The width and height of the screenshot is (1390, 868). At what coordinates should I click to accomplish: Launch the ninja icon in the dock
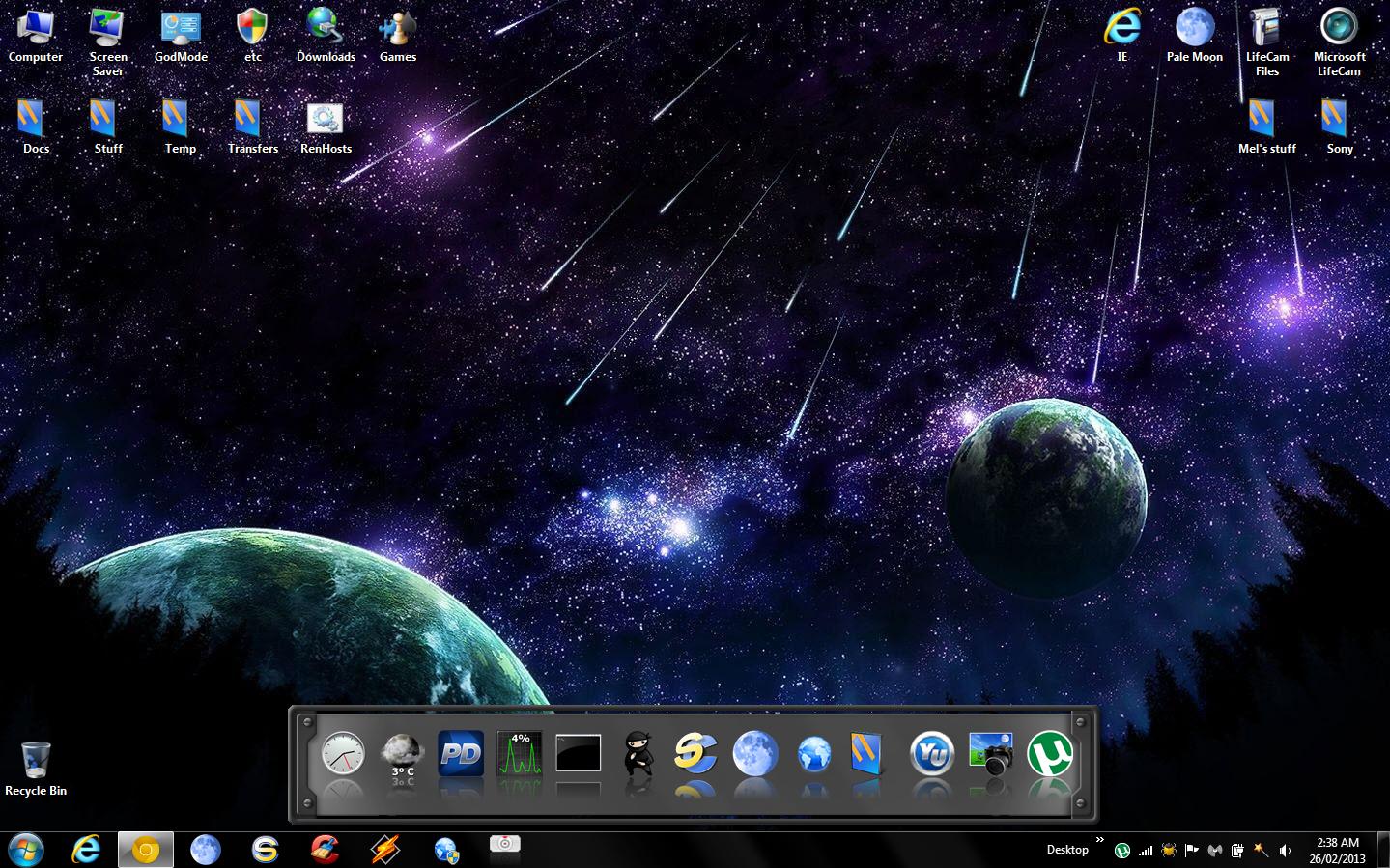click(638, 754)
